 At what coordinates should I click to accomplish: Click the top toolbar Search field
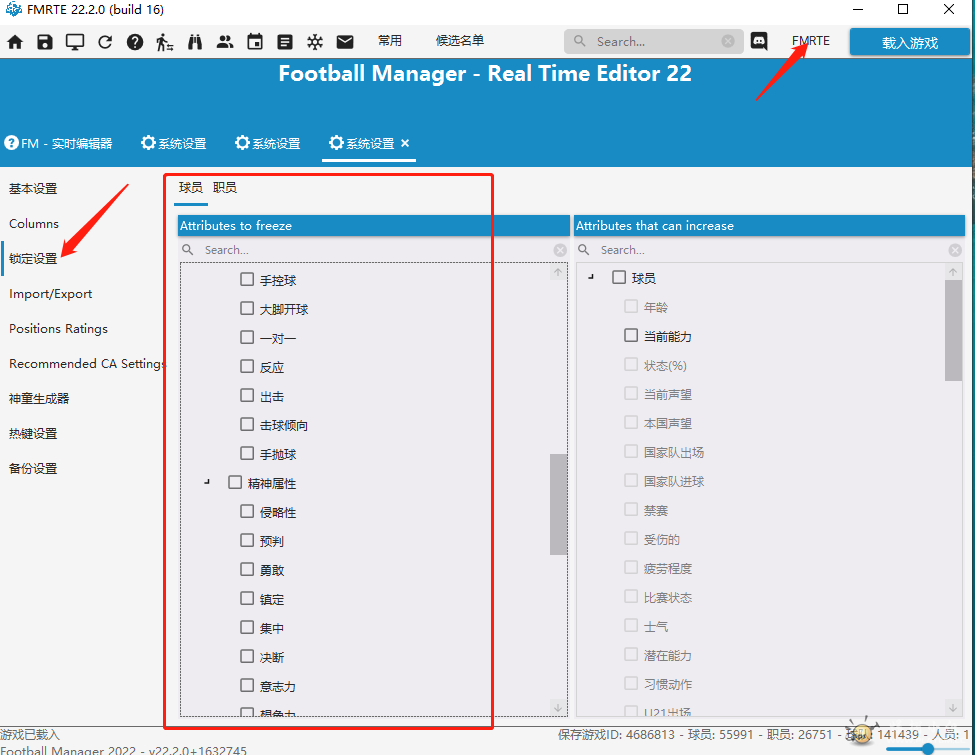[x=654, y=41]
